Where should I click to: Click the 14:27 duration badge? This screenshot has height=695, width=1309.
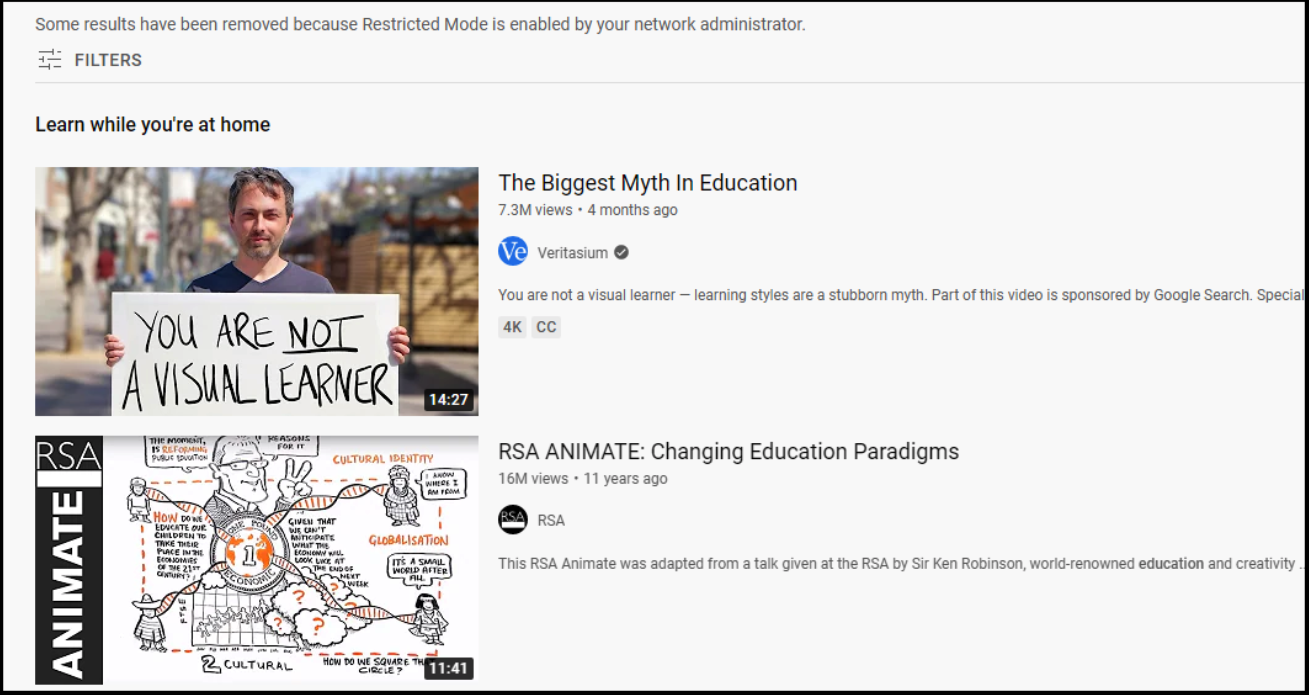click(x=448, y=399)
